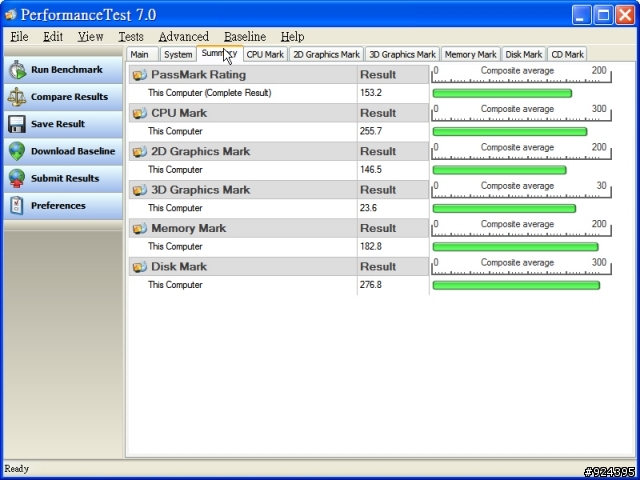Click the PerformanceTest title bar app icon
Image resolution: width=640 pixels, height=480 pixels.
click(10, 15)
